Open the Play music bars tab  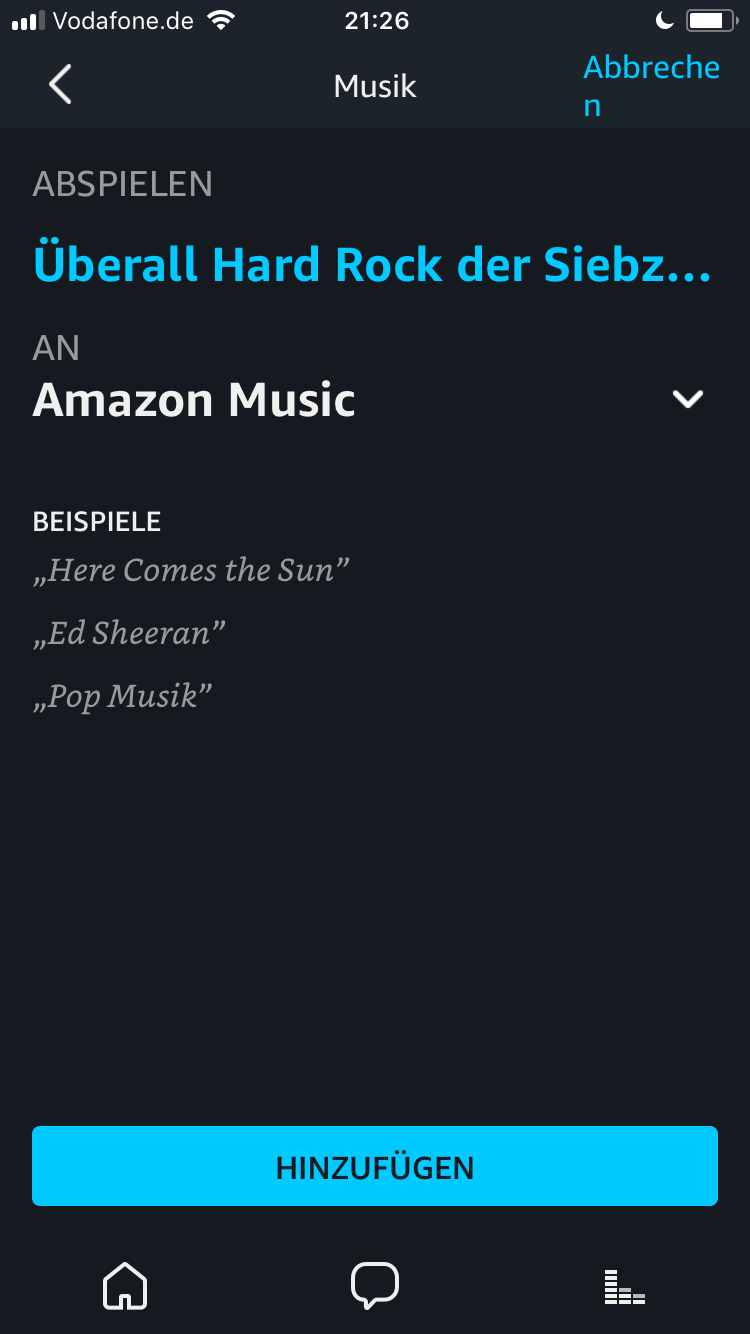click(x=625, y=1286)
